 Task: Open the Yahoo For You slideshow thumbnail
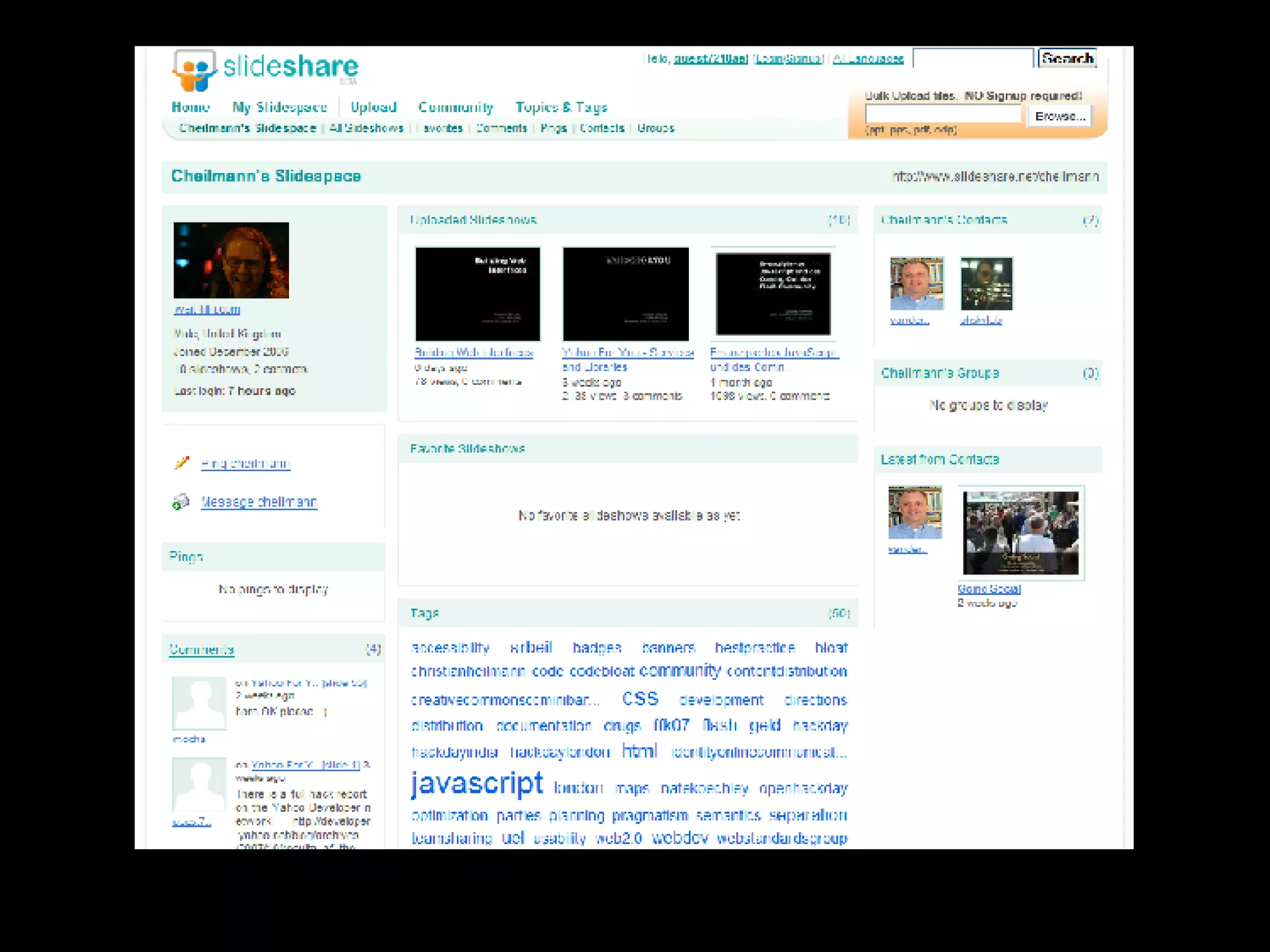(x=625, y=294)
